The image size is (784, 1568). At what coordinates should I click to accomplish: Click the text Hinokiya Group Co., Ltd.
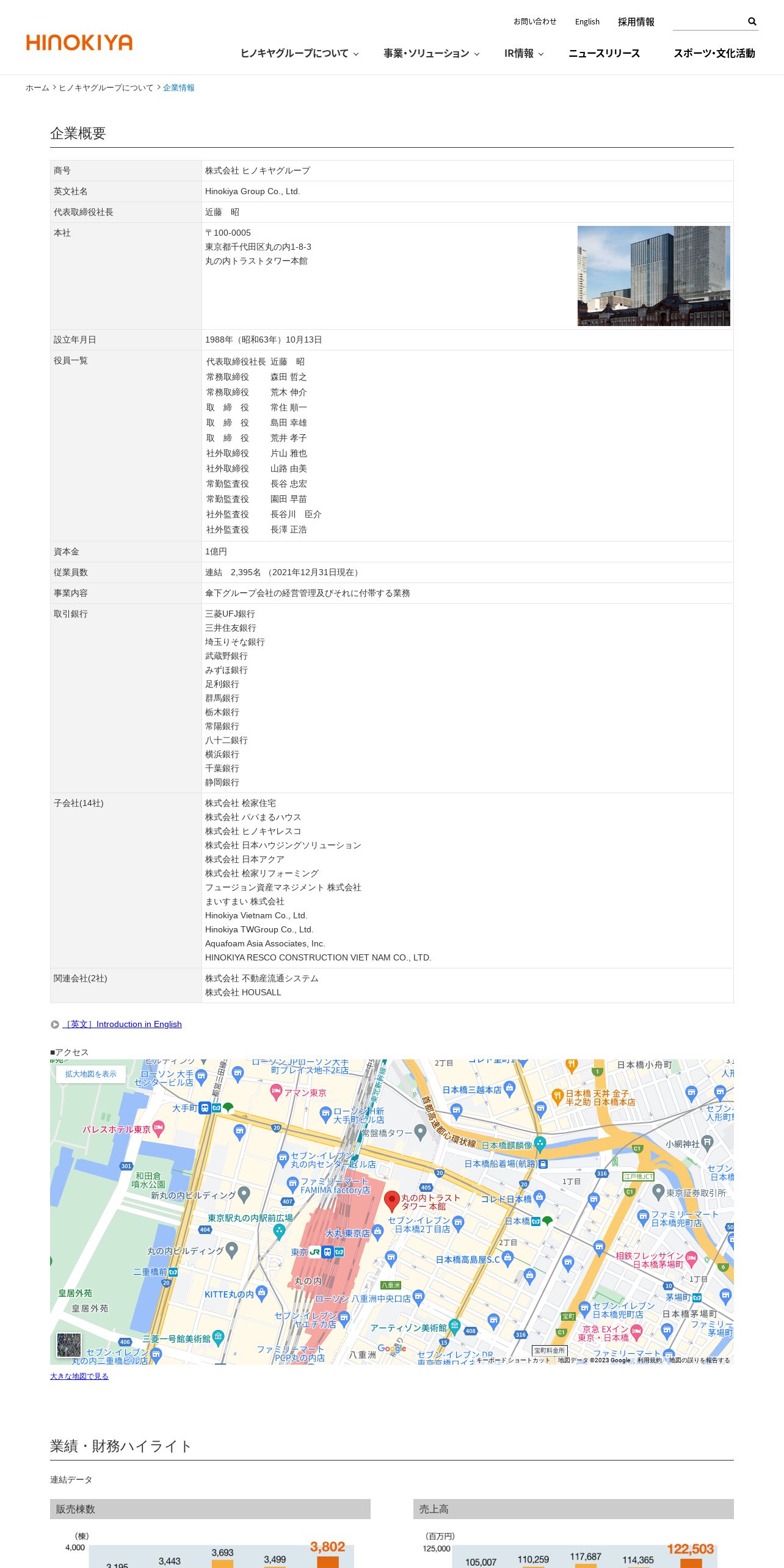coord(253,192)
